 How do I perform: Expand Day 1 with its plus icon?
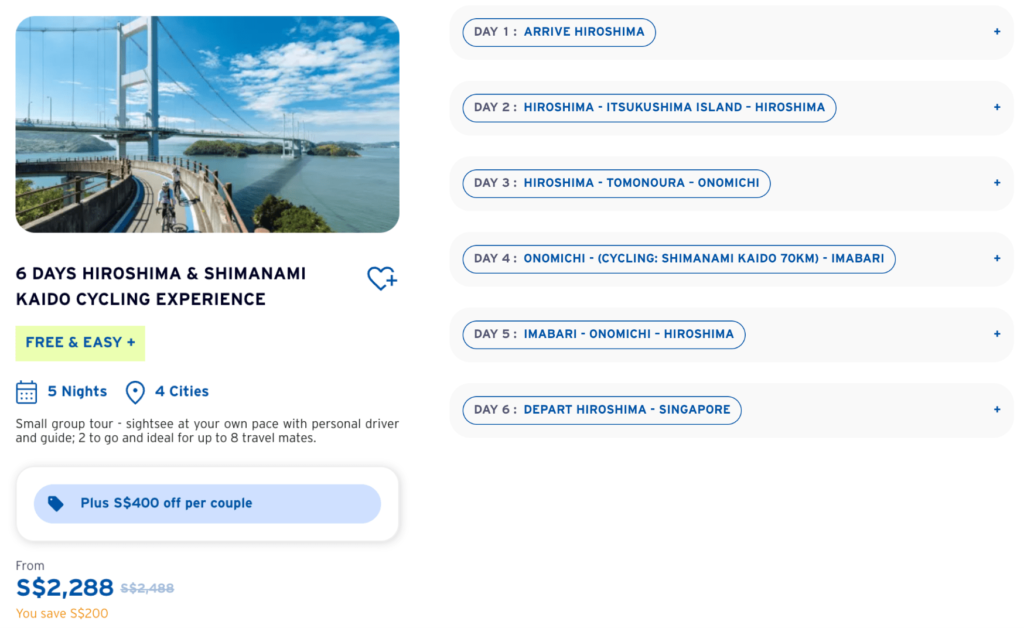[997, 31]
